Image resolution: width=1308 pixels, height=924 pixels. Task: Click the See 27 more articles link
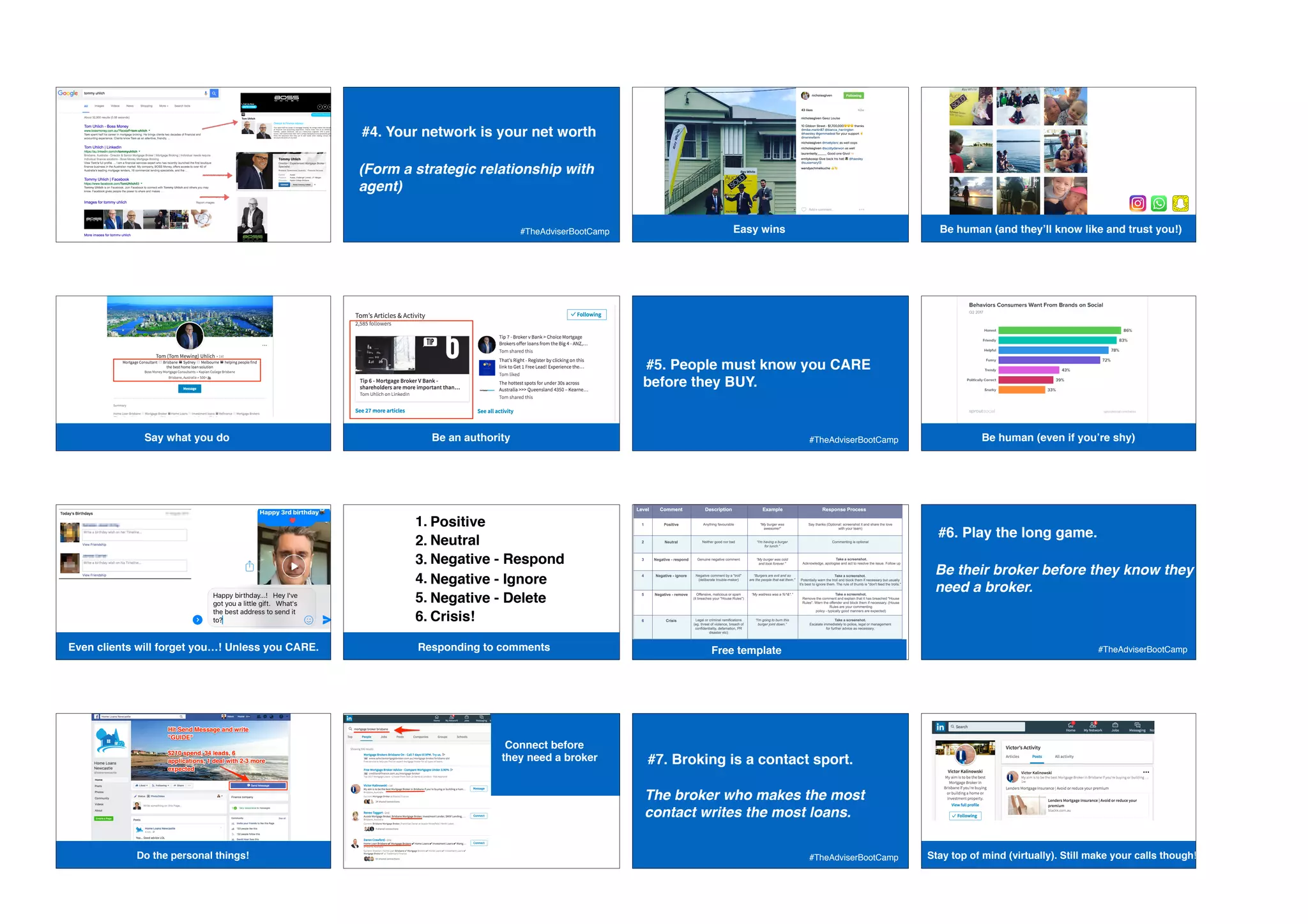pos(380,411)
